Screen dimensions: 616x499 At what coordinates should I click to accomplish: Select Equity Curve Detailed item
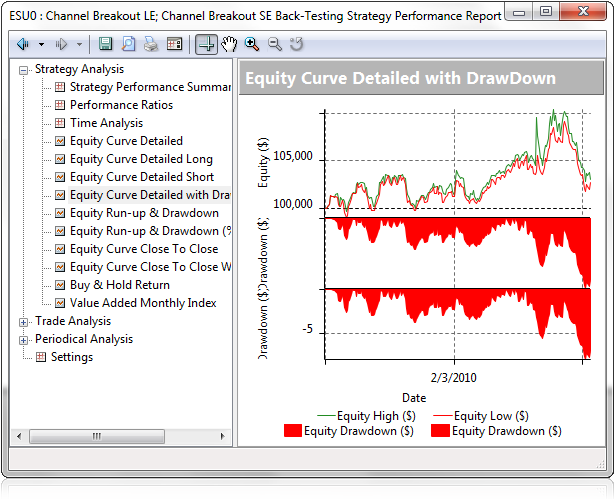(126, 141)
